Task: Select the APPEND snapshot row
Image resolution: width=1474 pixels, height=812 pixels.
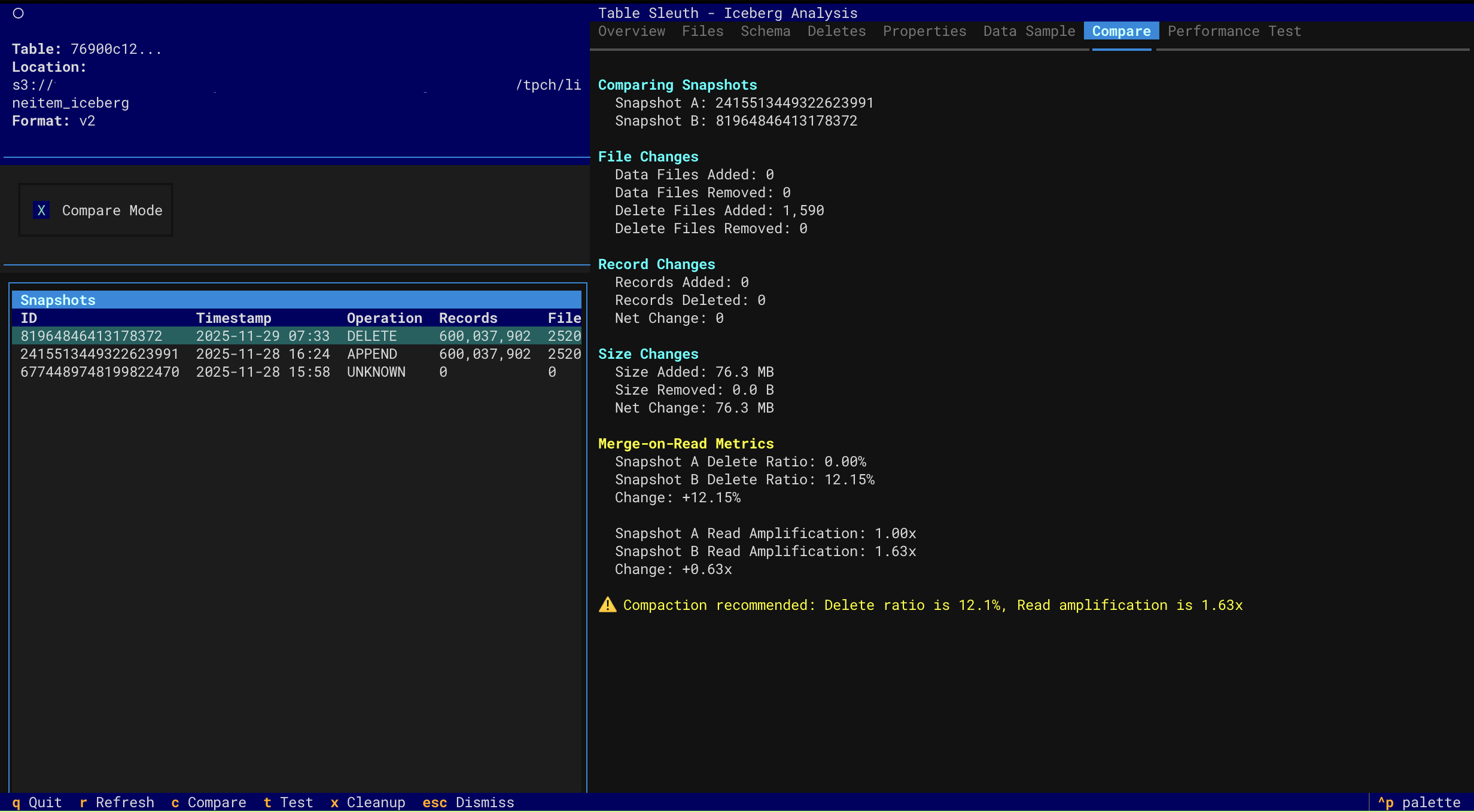Action: point(296,354)
